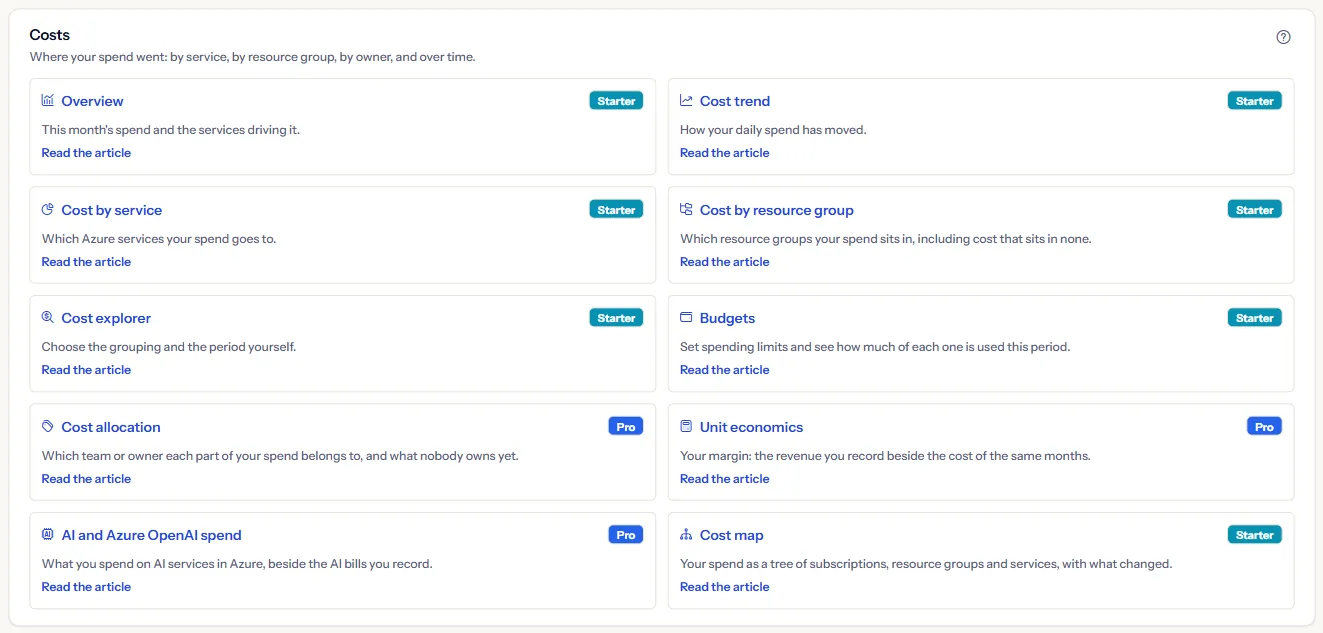Open the Cost by service title link
The image size is (1323, 633).
point(111,210)
